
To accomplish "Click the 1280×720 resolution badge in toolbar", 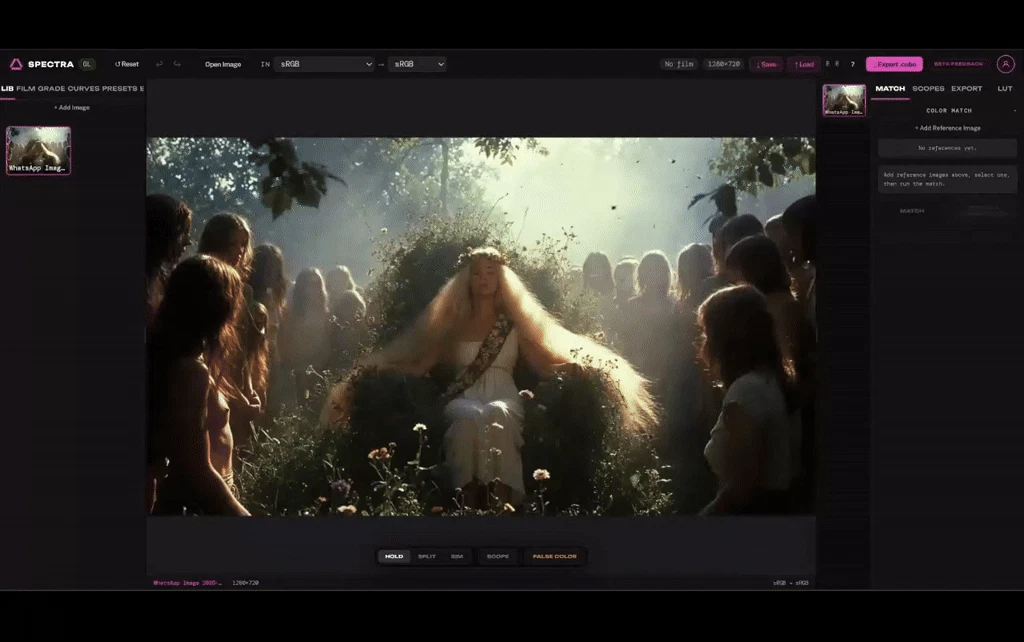I will coord(724,64).
